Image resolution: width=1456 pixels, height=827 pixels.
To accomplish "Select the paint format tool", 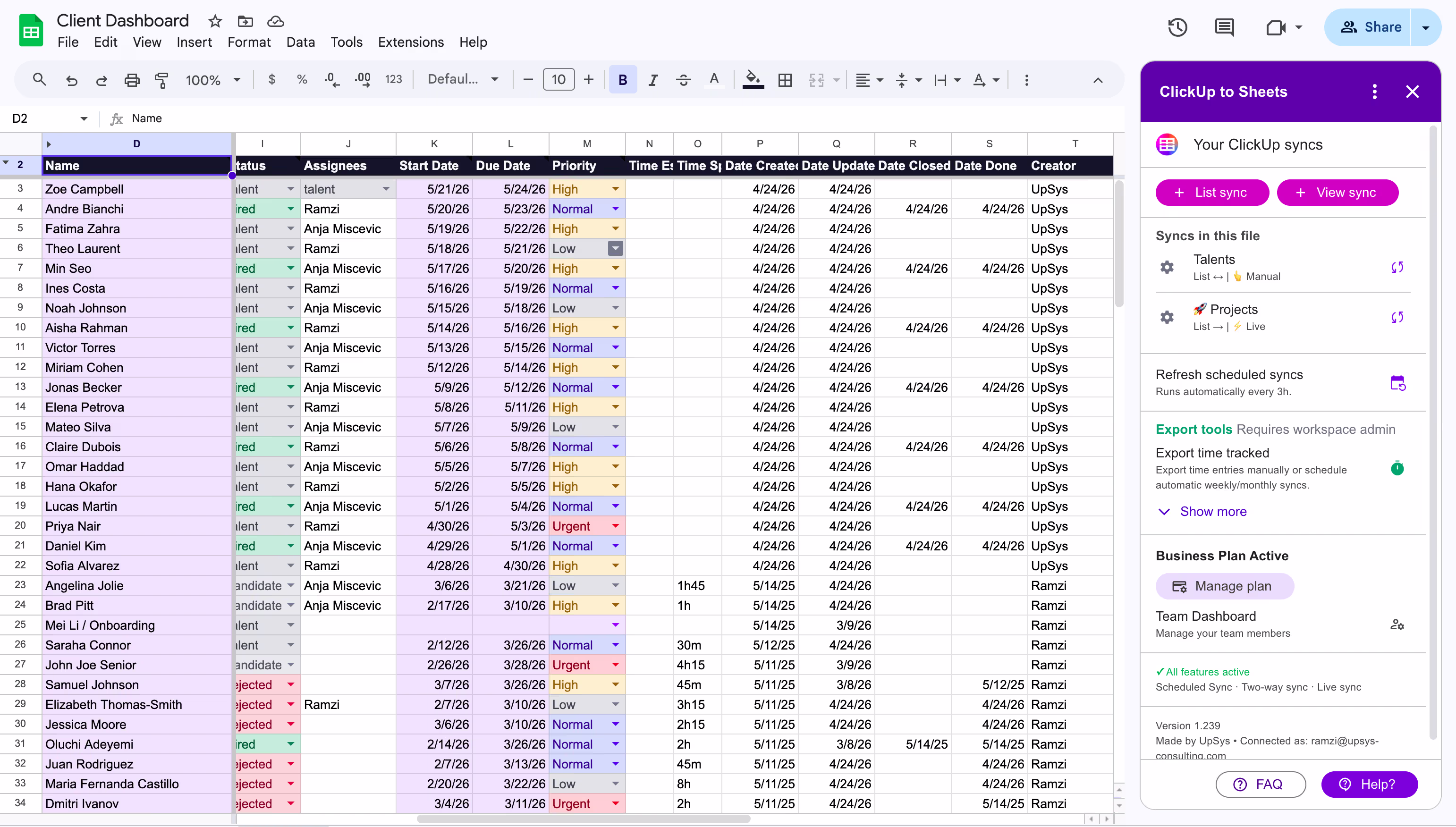I will (162, 80).
